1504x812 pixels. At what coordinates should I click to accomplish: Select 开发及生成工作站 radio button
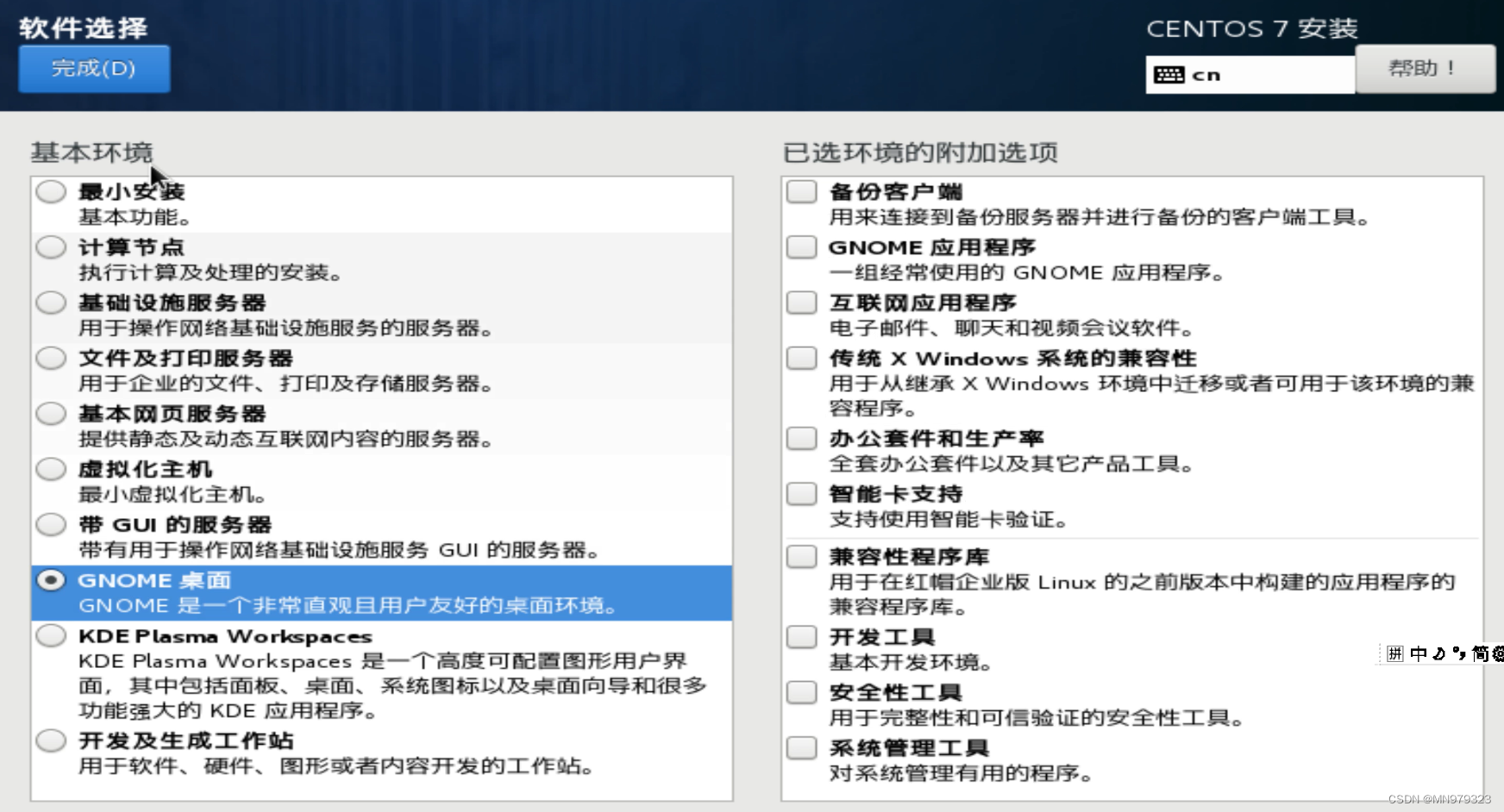(51, 740)
